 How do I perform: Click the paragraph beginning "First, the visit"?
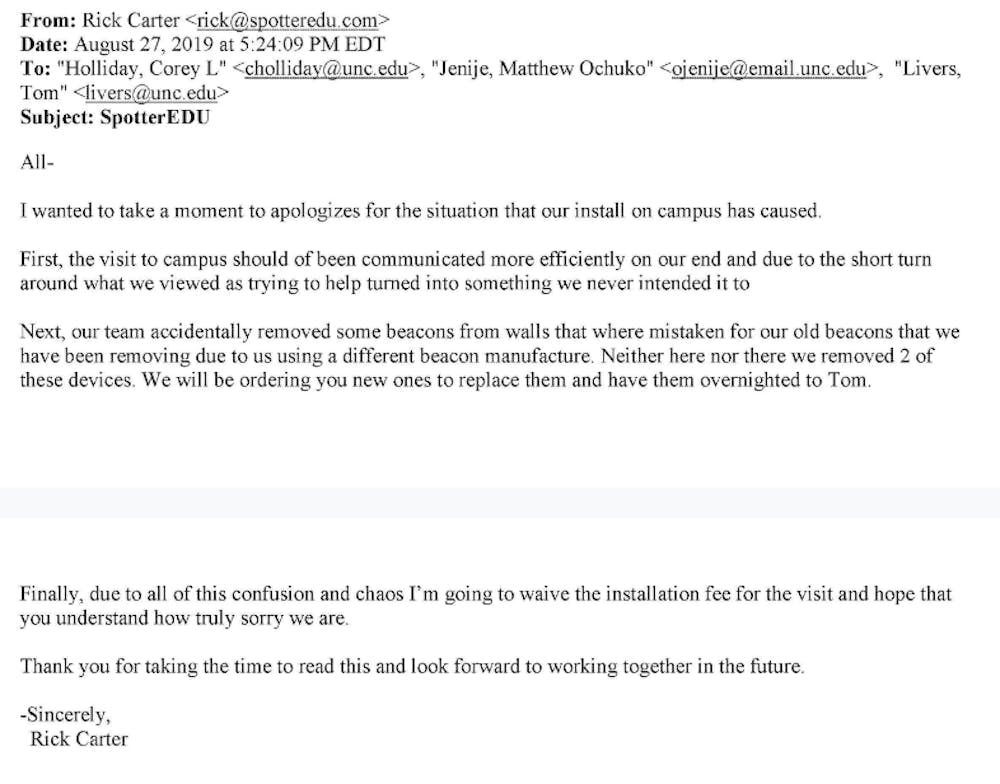(475, 271)
